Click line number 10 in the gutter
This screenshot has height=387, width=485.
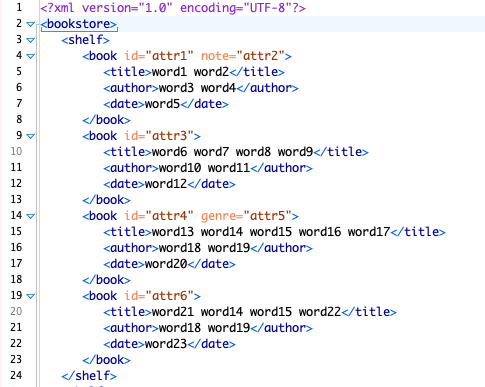tap(16, 151)
